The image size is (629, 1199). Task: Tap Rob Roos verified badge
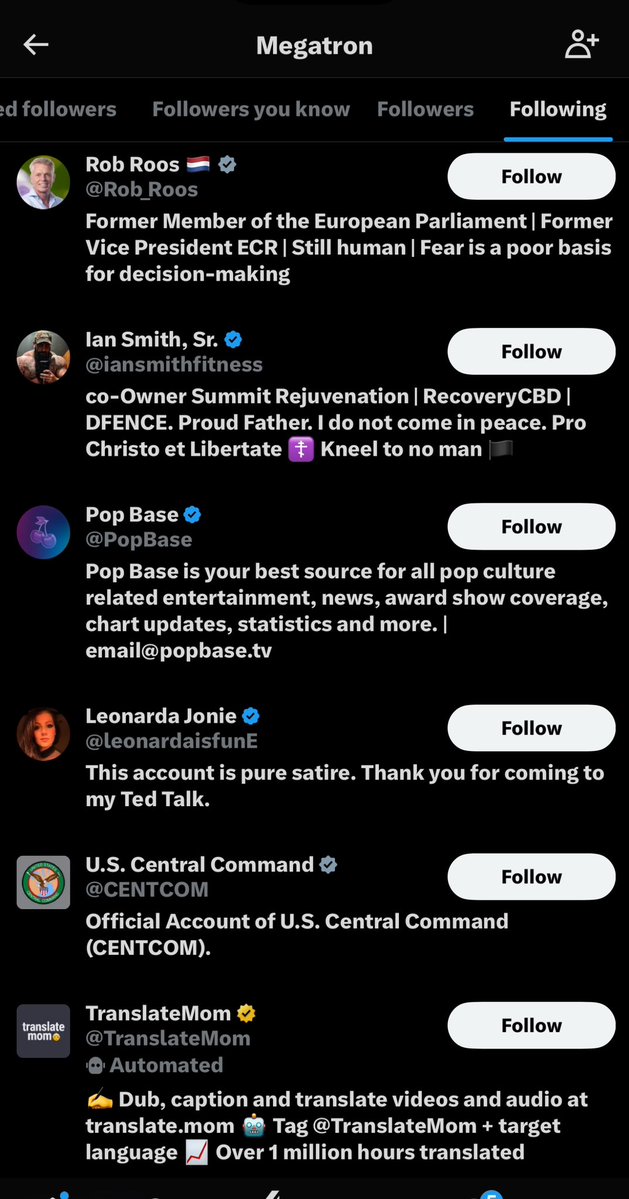coord(227,164)
